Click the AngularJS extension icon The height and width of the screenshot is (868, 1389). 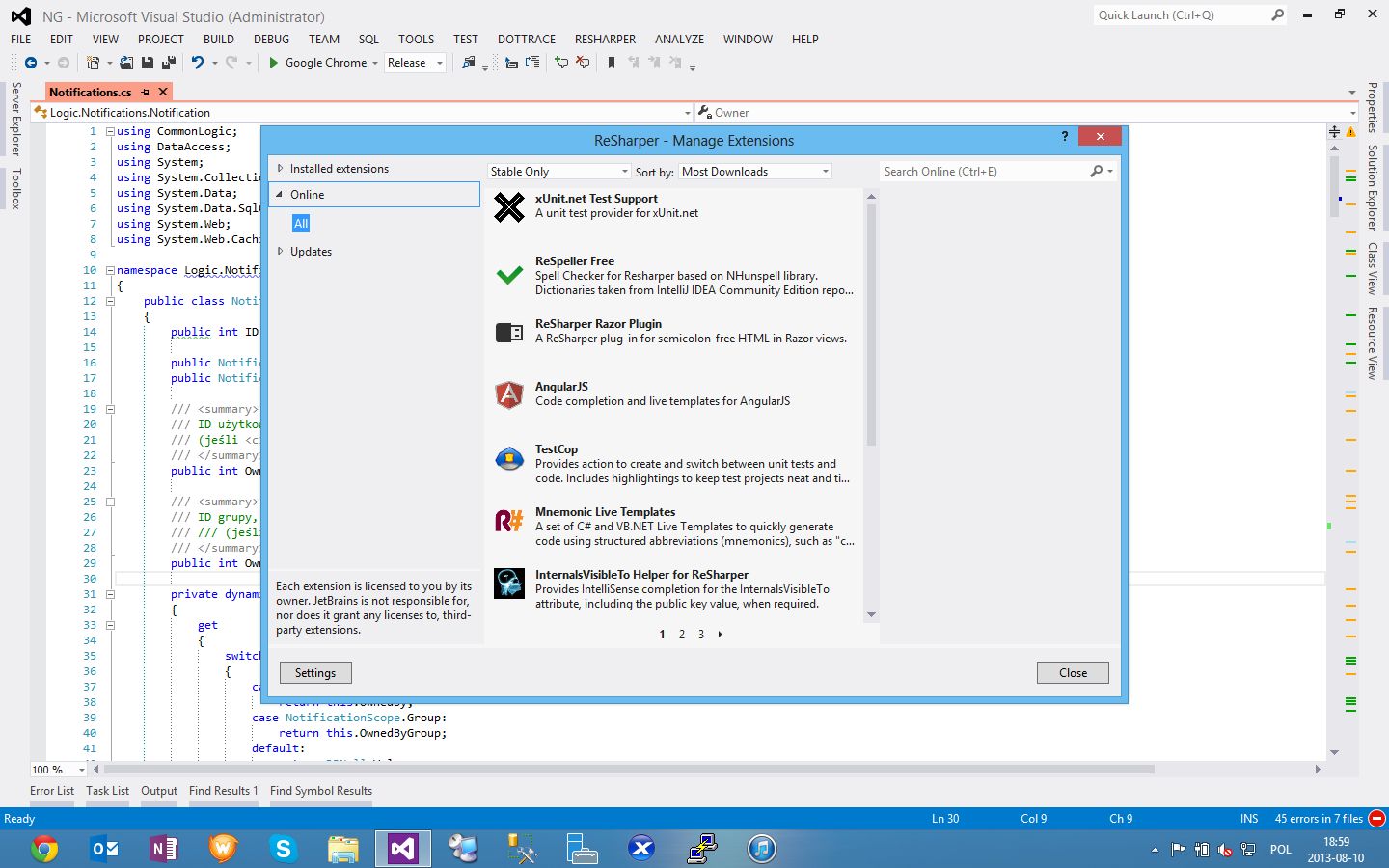coord(509,394)
